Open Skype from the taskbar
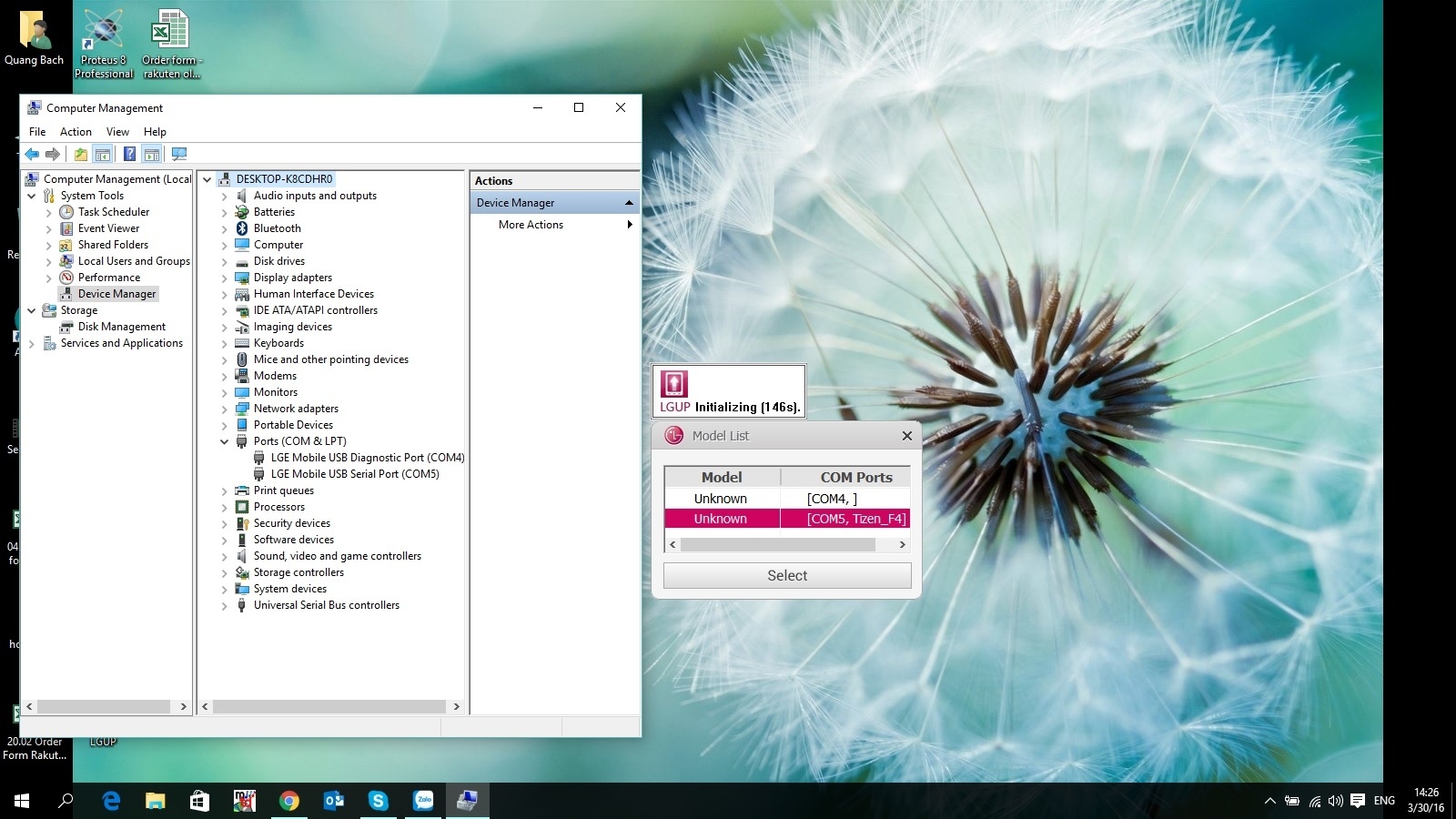 click(379, 801)
